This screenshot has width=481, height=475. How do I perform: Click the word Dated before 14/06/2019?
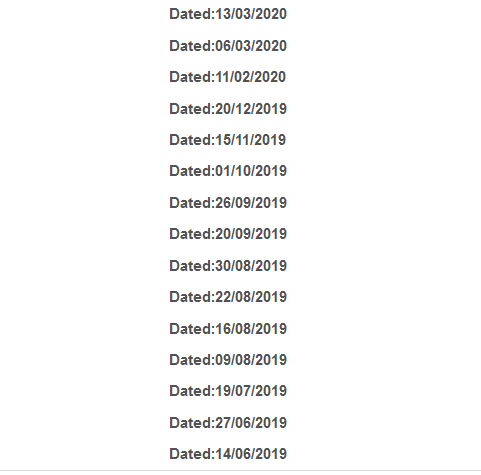pyautogui.click(x=190, y=454)
